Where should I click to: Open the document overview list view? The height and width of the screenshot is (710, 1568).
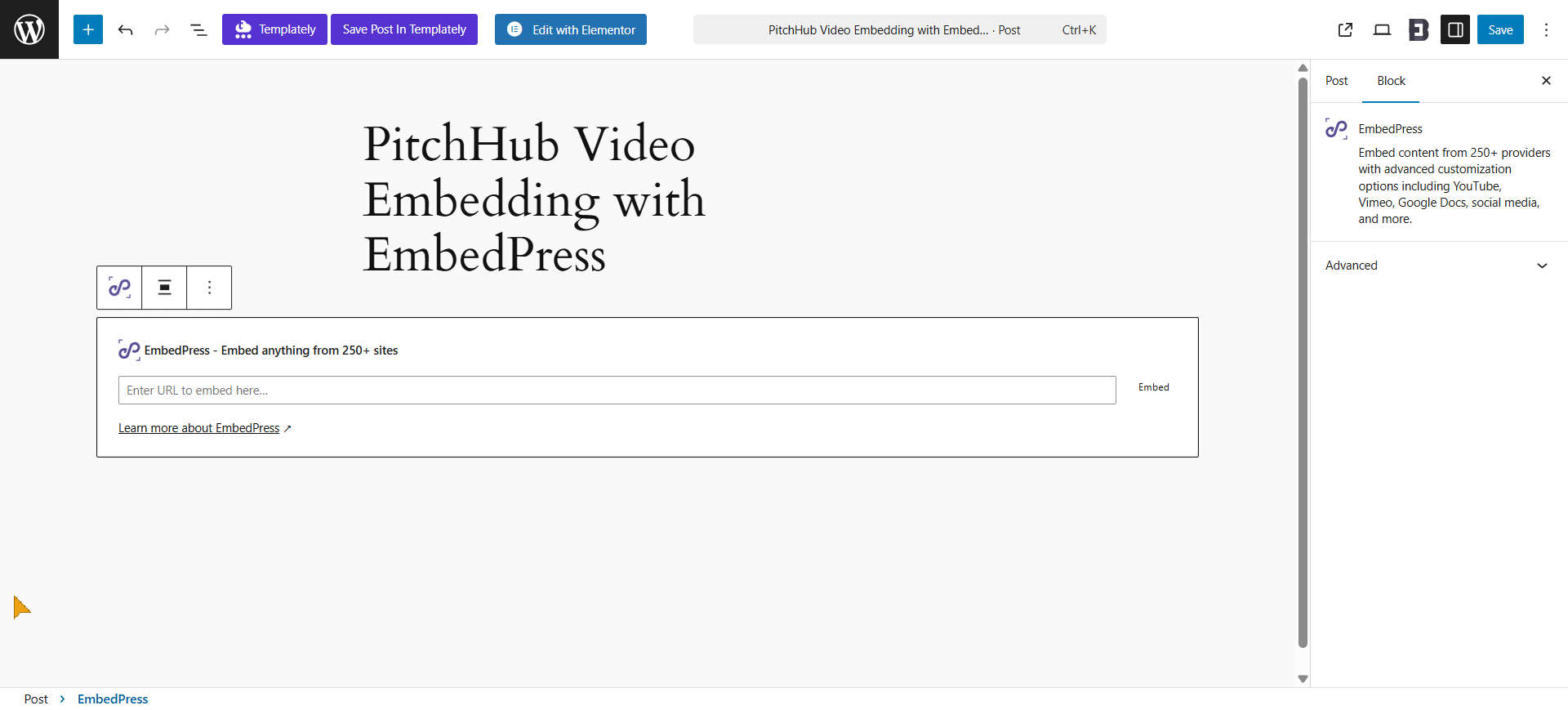(x=198, y=29)
